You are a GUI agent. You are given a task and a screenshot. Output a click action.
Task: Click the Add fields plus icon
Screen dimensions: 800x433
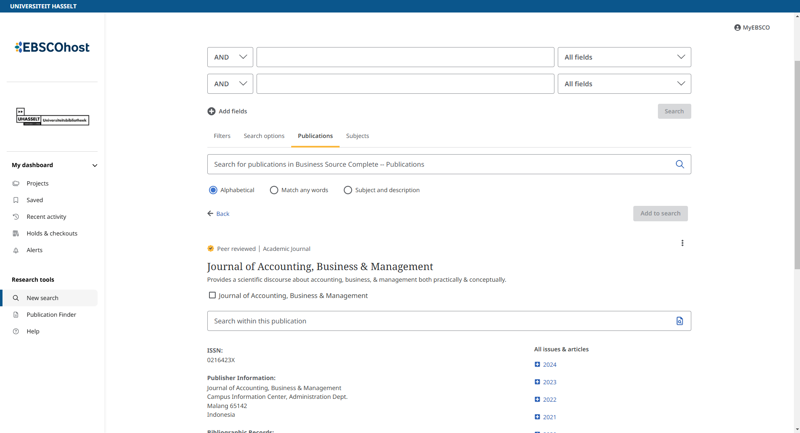(x=211, y=111)
